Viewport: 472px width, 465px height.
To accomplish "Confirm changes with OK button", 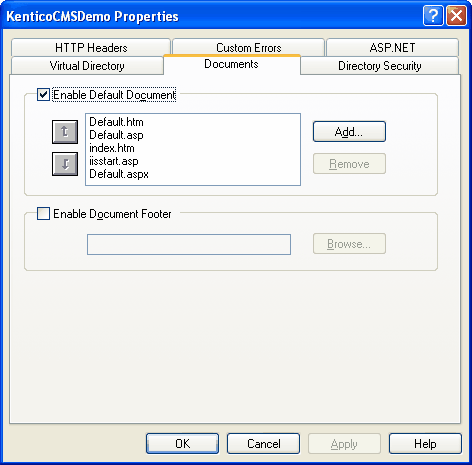I will click(x=182, y=444).
